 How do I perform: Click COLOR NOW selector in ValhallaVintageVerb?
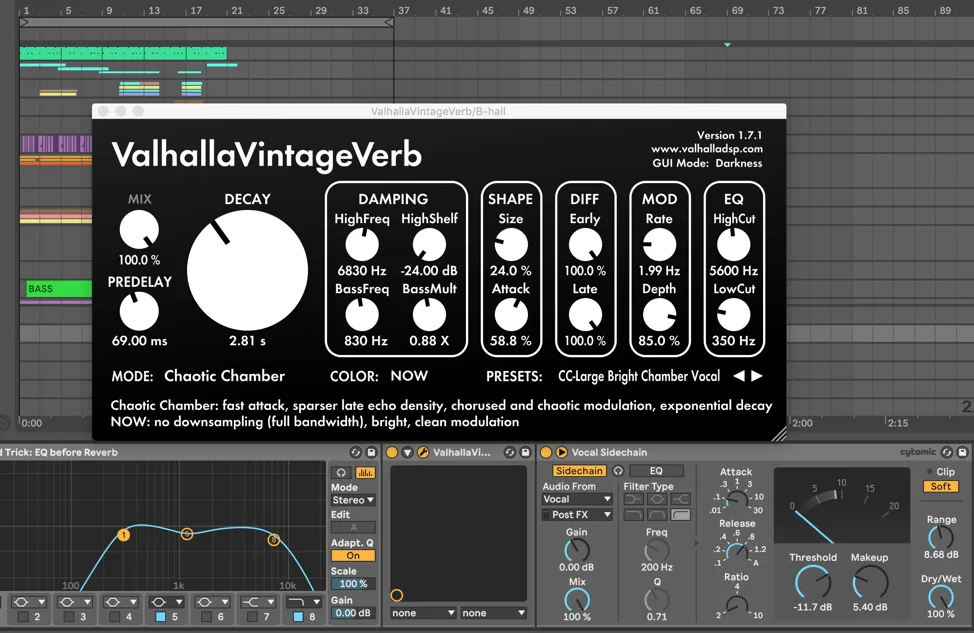click(x=409, y=376)
